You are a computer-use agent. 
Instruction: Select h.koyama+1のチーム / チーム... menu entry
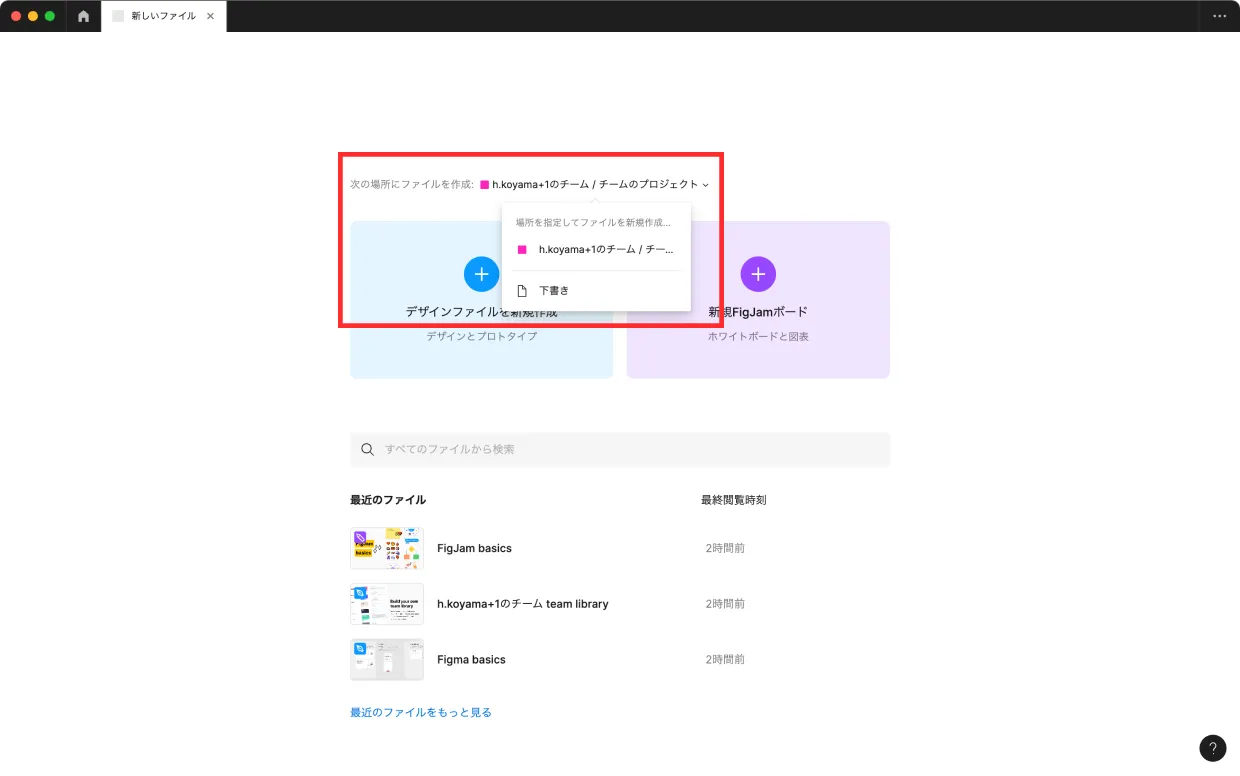597,249
